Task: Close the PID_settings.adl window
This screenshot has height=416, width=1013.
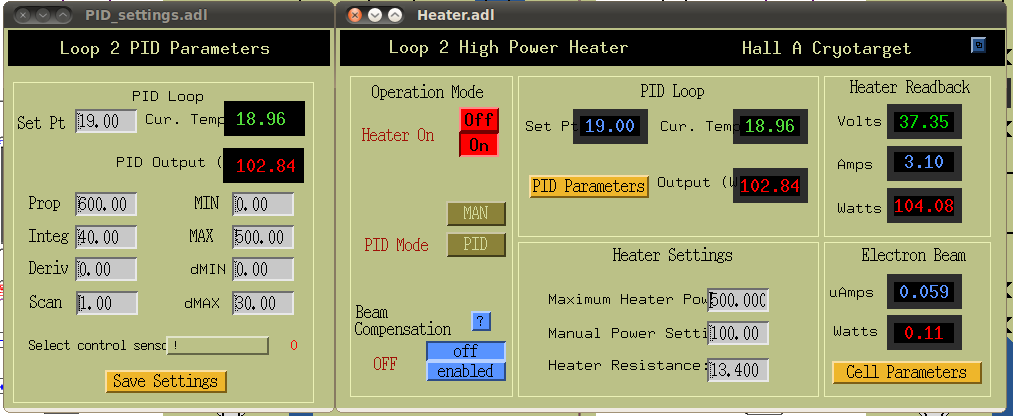Action: pos(22,15)
